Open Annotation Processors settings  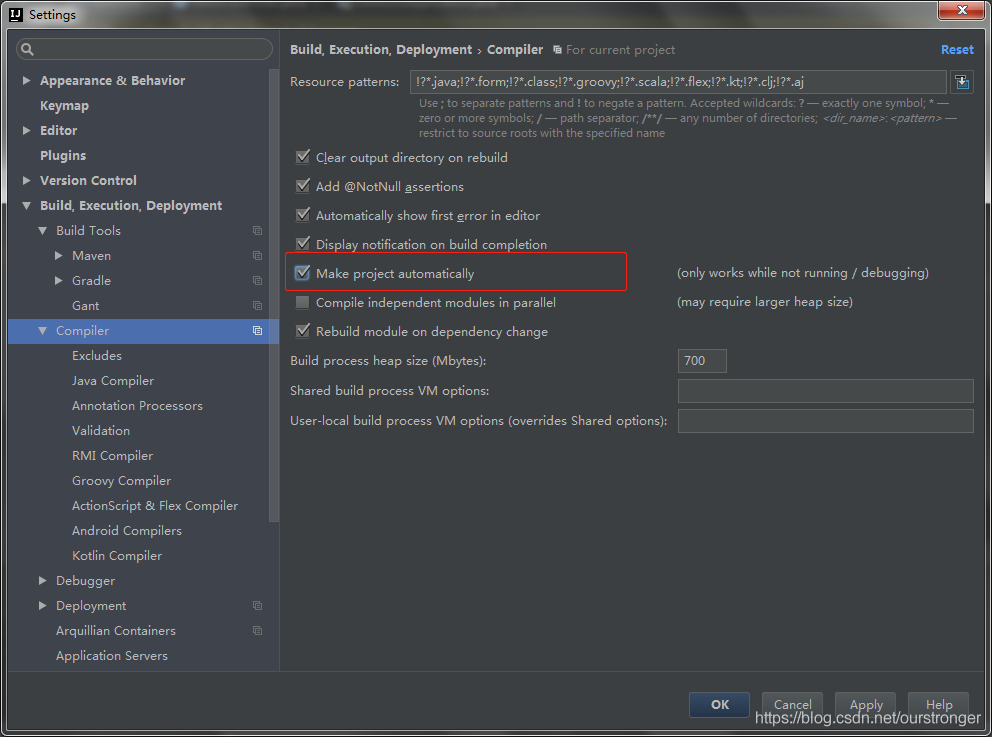(x=137, y=406)
